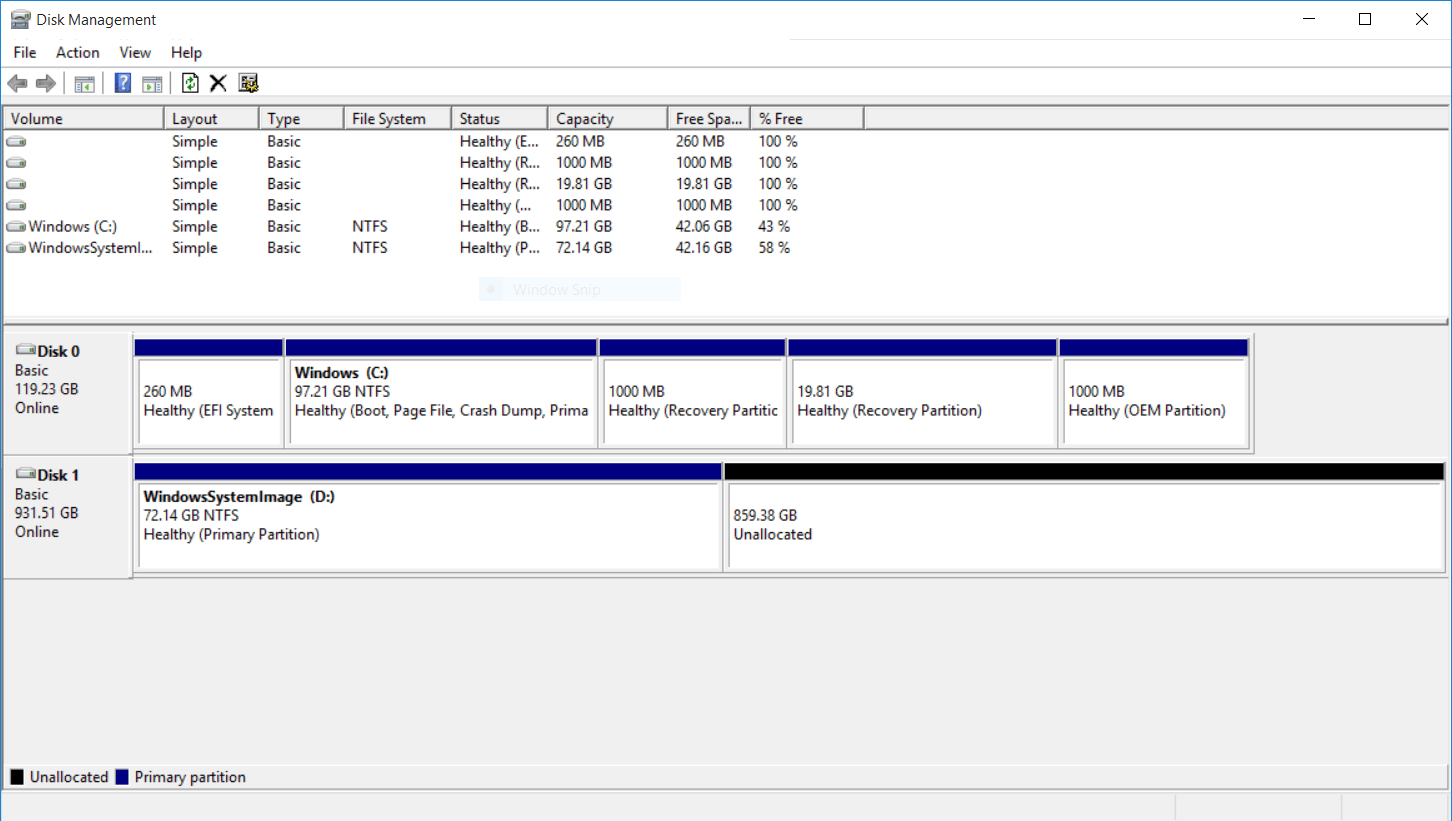The width and height of the screenshot is (1452, 821).
Task: Click the Healthy (B... status cell
Action: (499, 227)
